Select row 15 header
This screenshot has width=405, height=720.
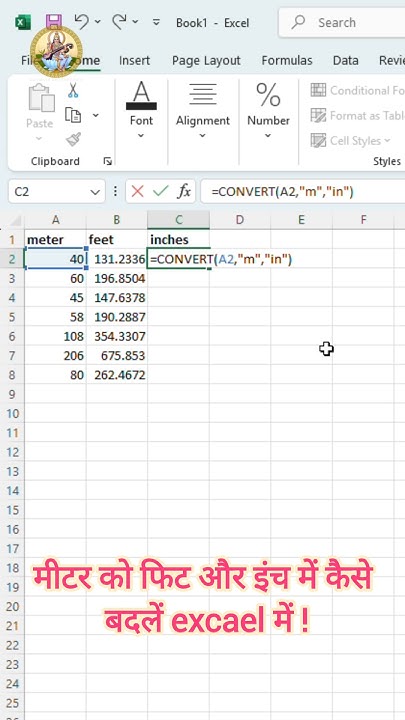click(x=12, y=510)
